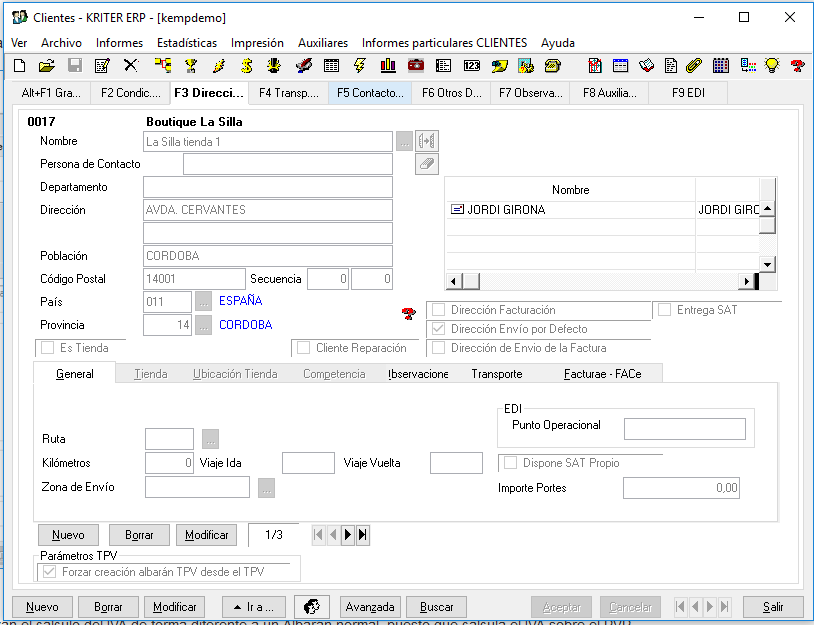Image resolution: width=814 pixels, height=625 pixels.
Task: Click the open book toolbar icon
Action: [x=646, y=65]
